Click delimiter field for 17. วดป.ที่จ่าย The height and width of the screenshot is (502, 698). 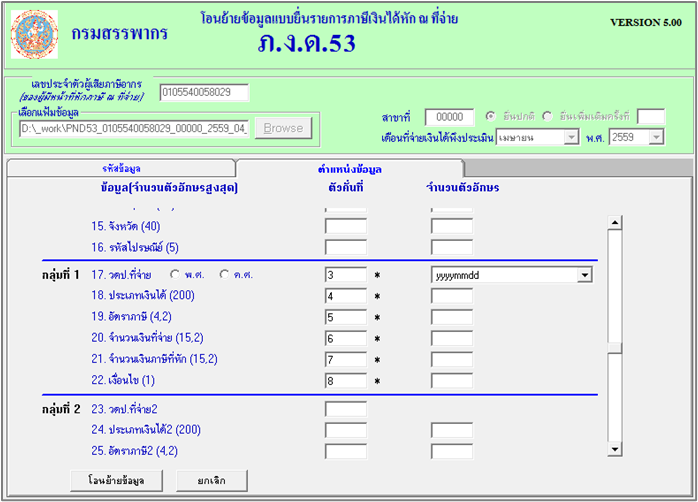coord(346,275)
